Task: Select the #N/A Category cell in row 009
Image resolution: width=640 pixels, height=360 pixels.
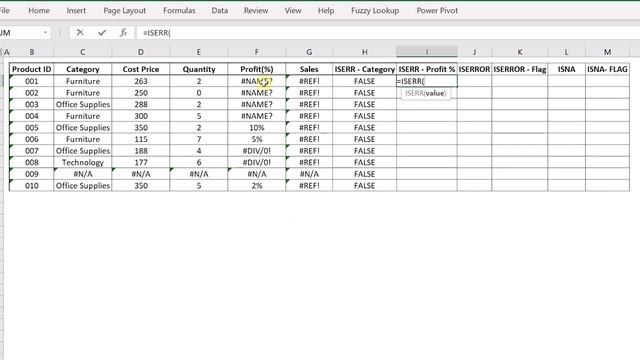Action: (82, 174)
